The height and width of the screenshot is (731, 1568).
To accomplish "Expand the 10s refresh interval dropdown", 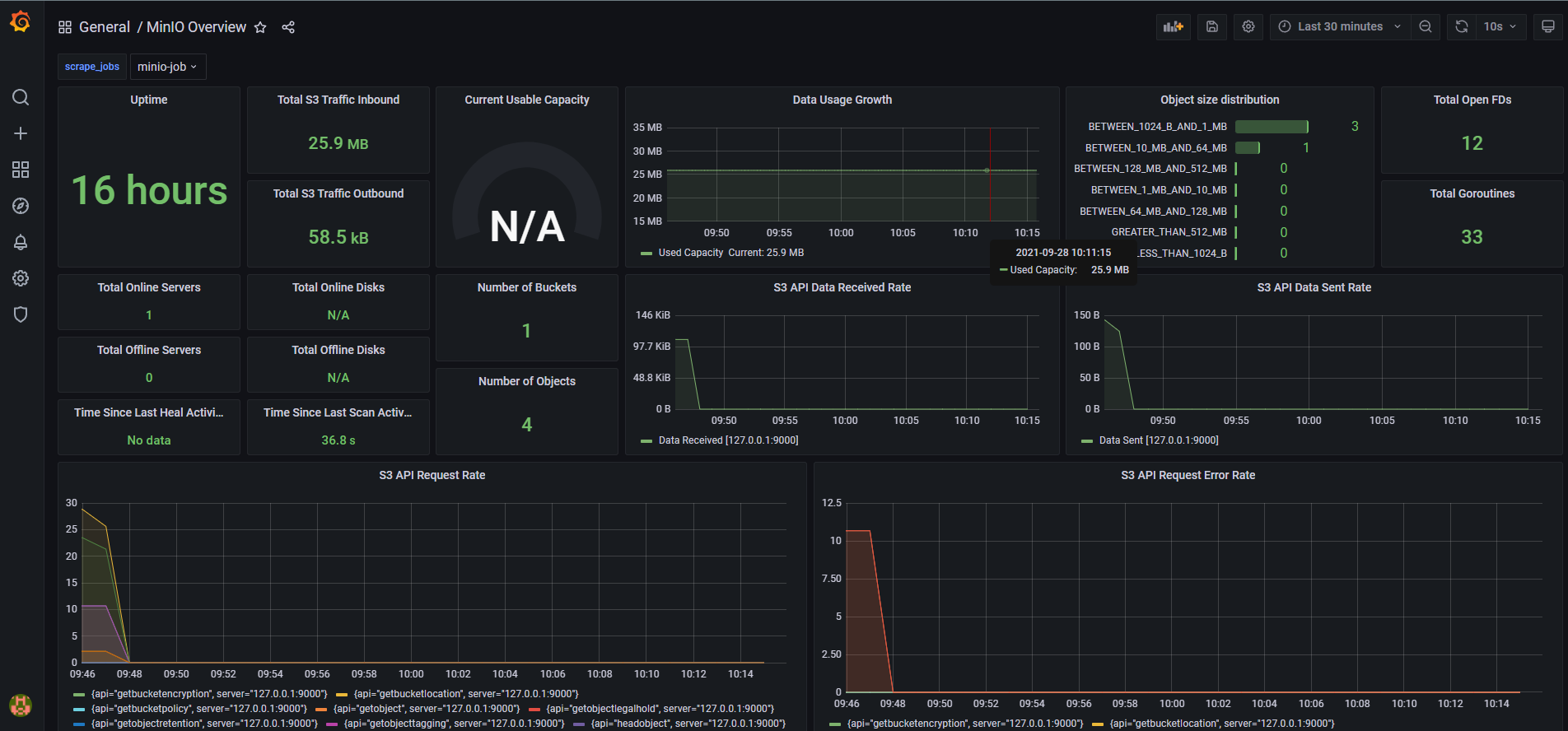I will click(1500, 26).
